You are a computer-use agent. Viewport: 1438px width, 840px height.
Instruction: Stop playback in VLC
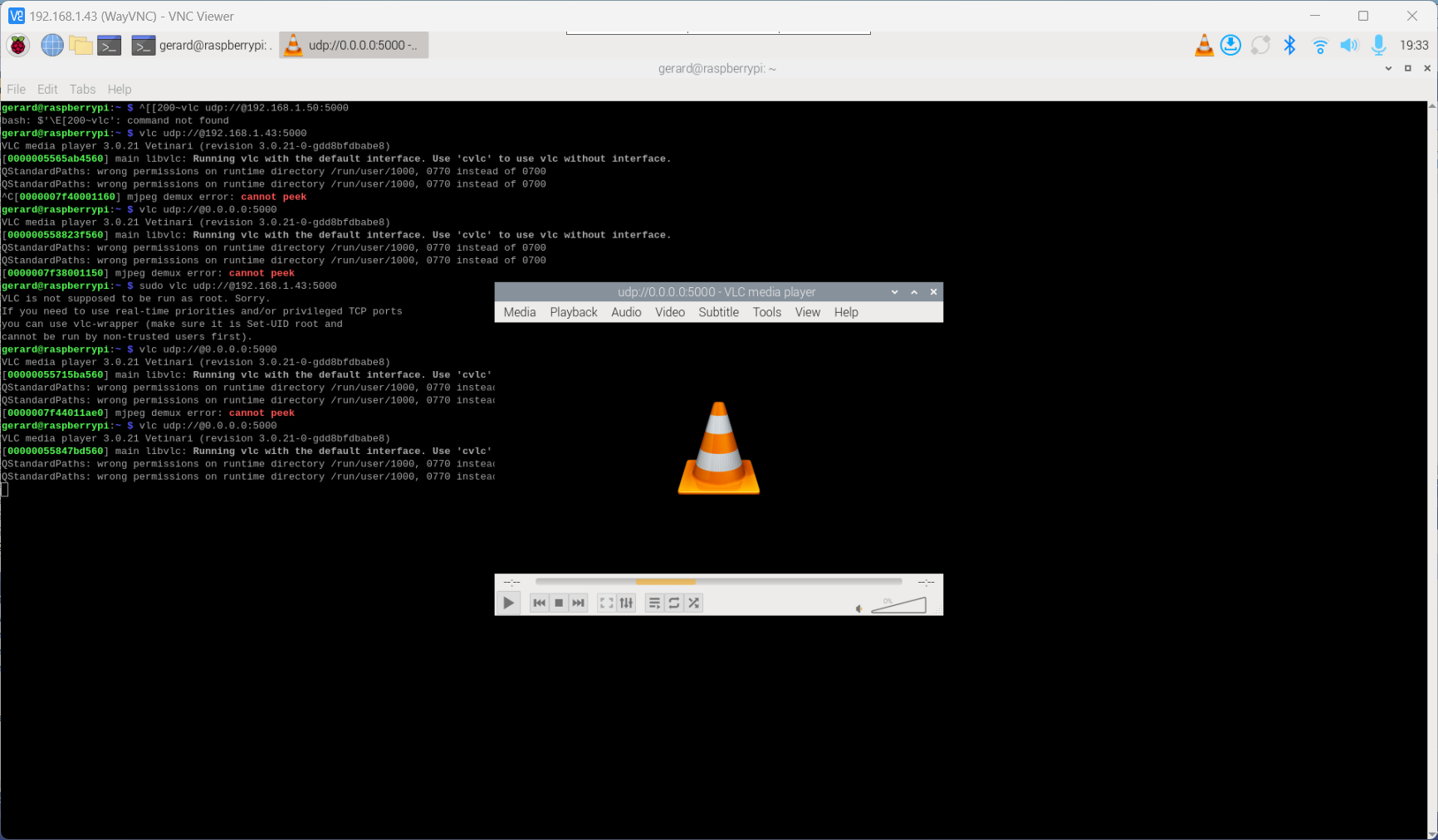pos(559,603)
